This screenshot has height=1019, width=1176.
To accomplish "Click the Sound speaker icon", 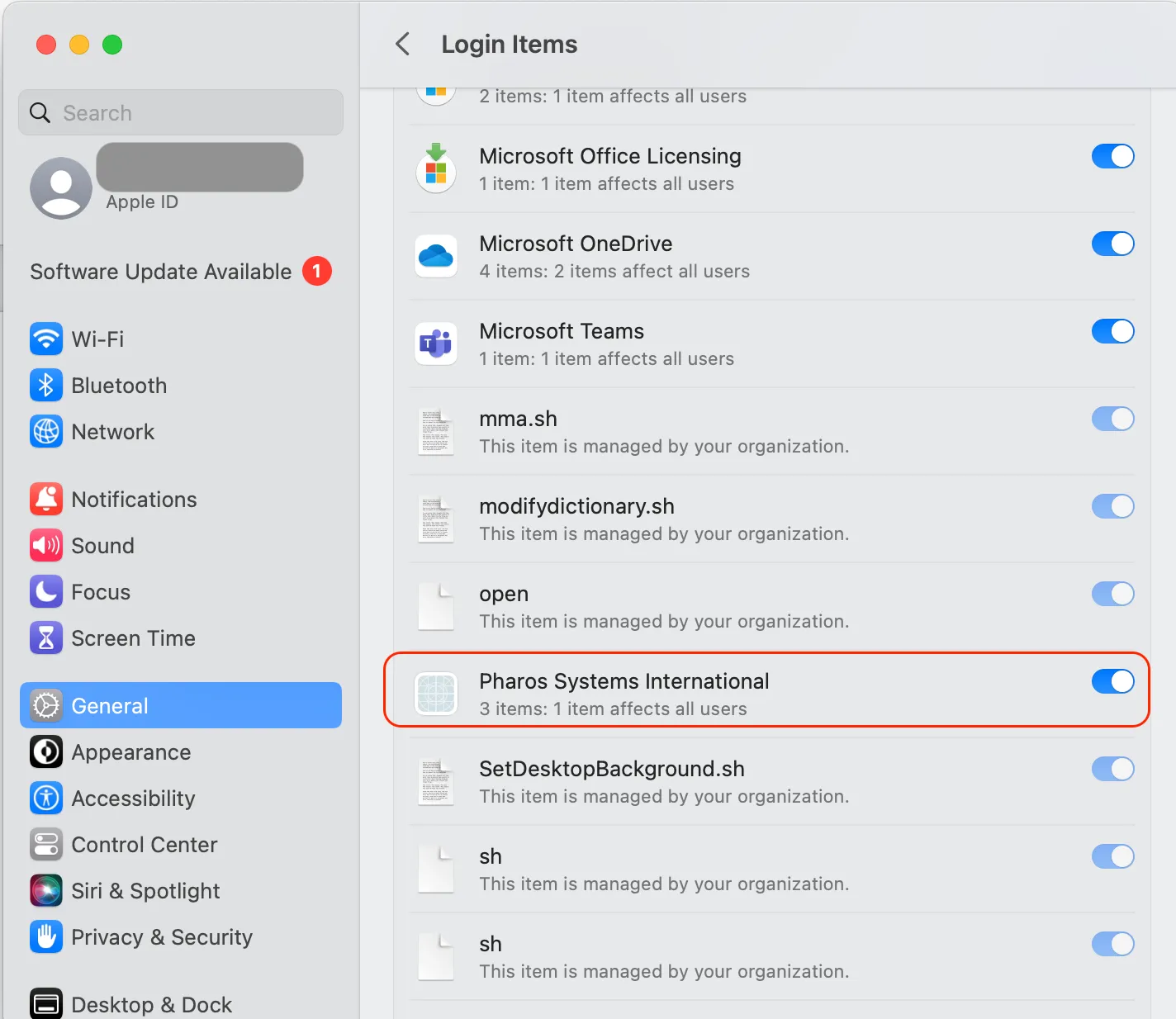I will 46,545.
